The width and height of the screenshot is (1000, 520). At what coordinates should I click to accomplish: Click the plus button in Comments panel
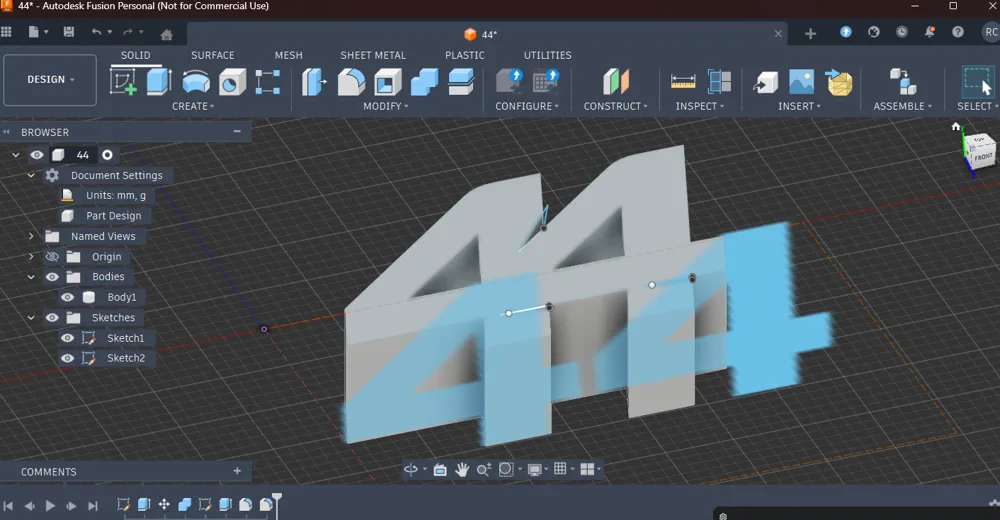(x=237, y=471)
